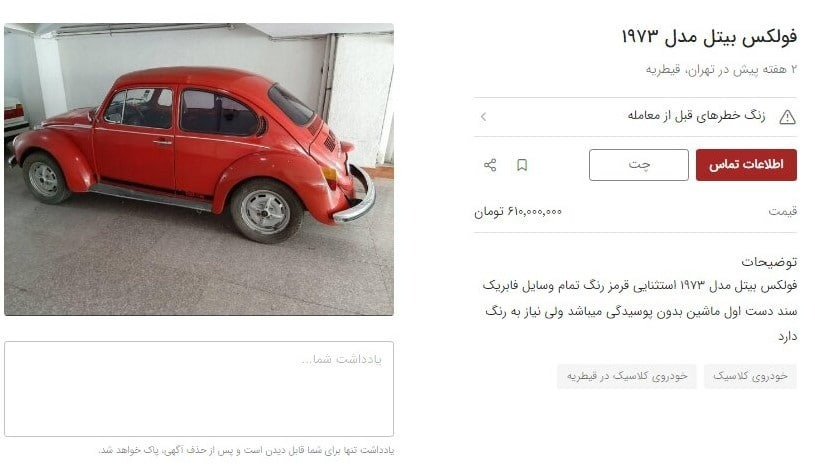
Task: Open the red Beetle photo
Action: pos(199,169)
